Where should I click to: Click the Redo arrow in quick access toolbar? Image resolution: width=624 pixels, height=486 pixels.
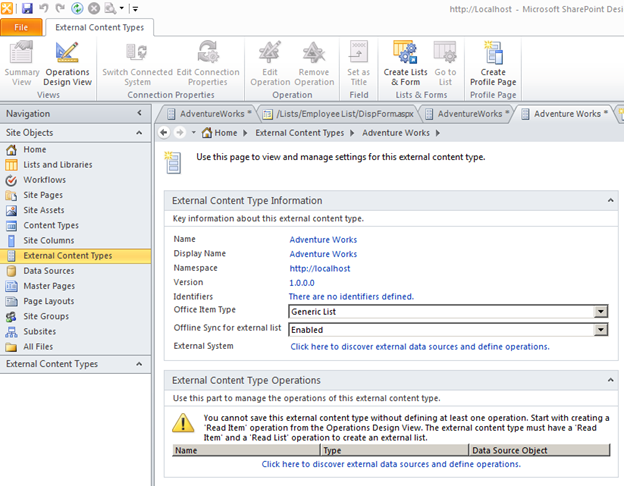point(60,8)
